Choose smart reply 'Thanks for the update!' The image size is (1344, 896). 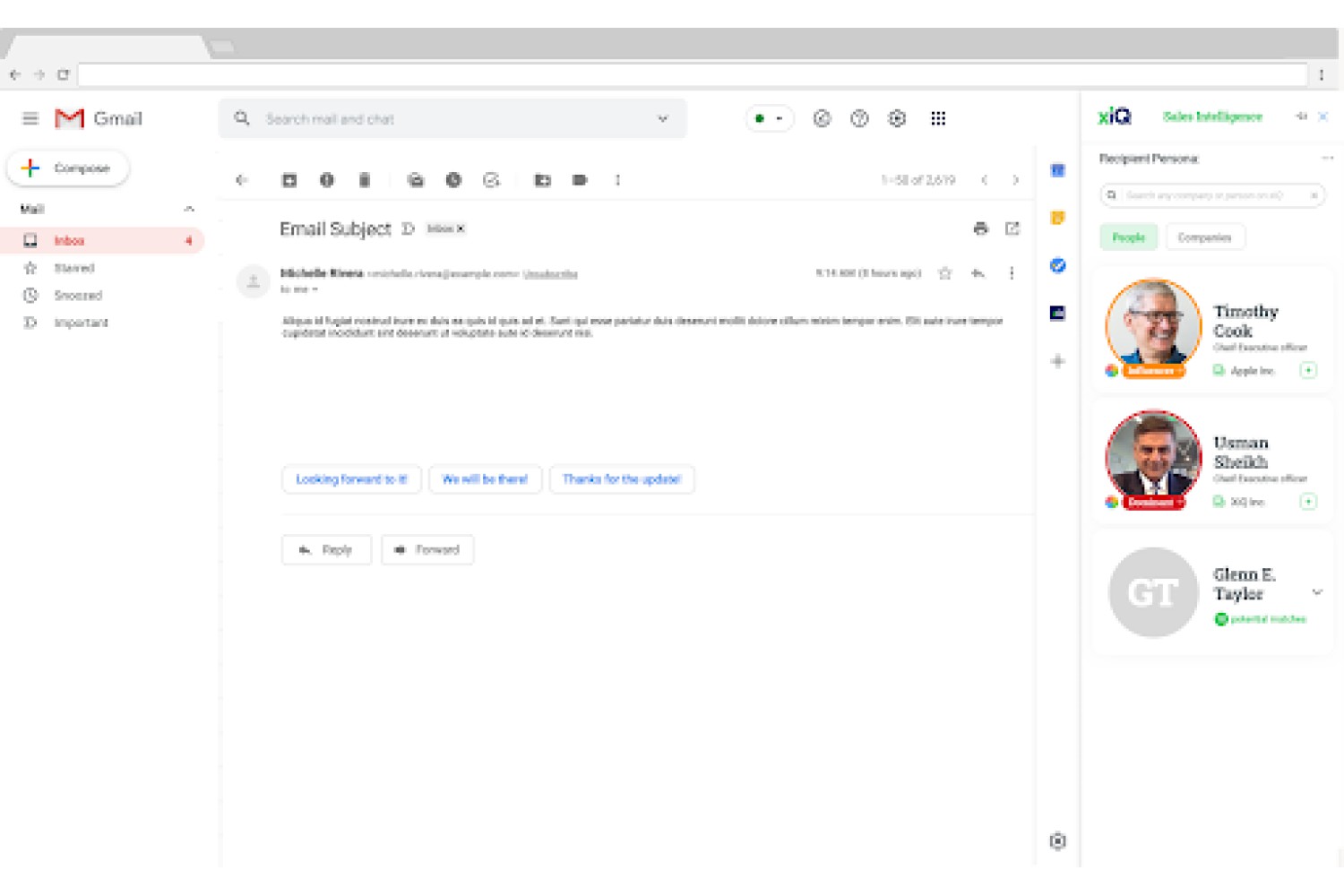[622, 479]
